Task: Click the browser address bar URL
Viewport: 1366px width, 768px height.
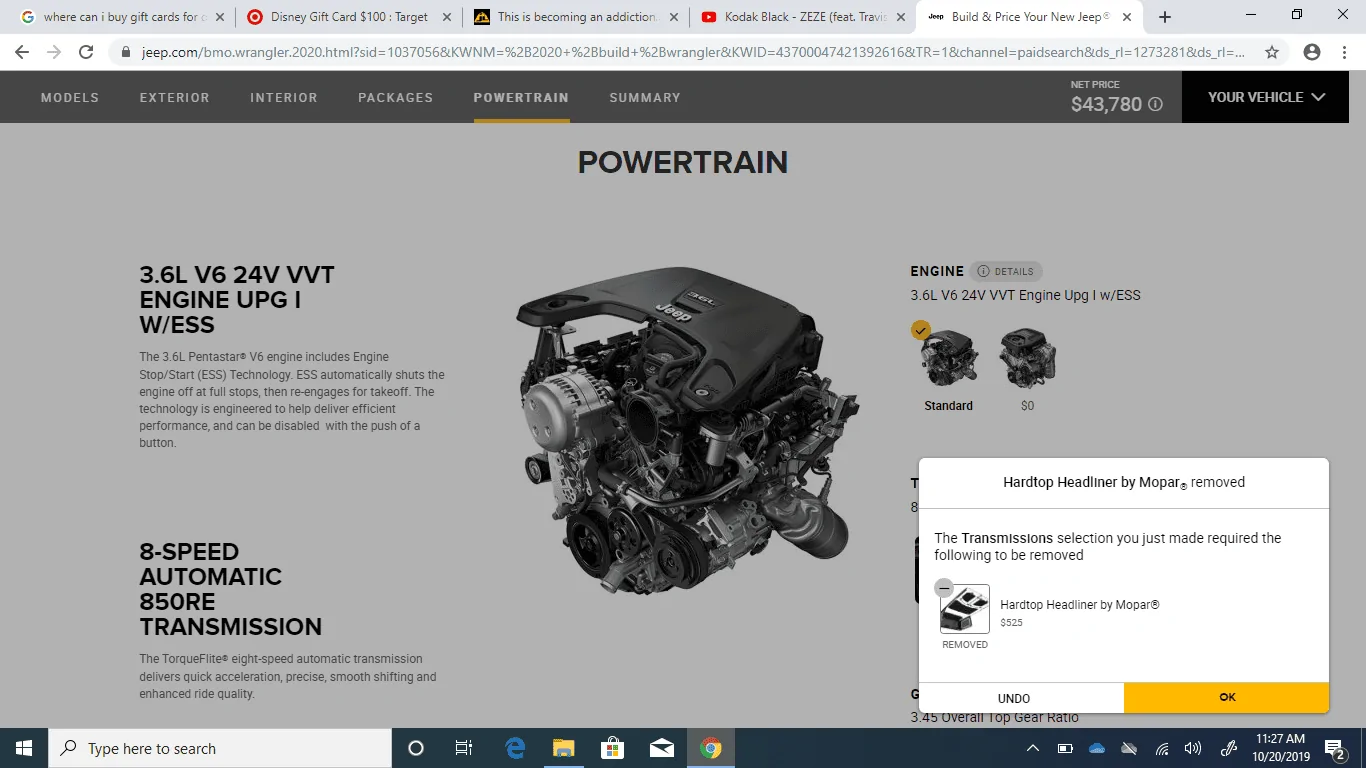Action: pyautogui.click(x=692, y=53)
